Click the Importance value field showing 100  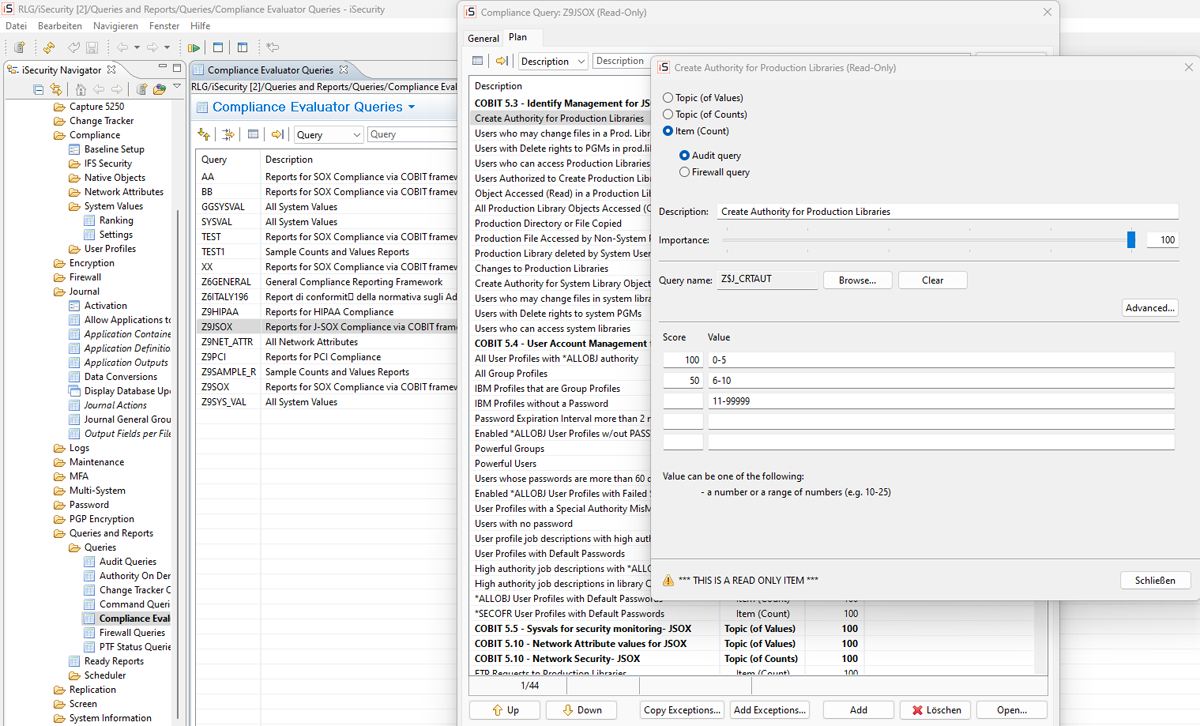(1162, 240)
